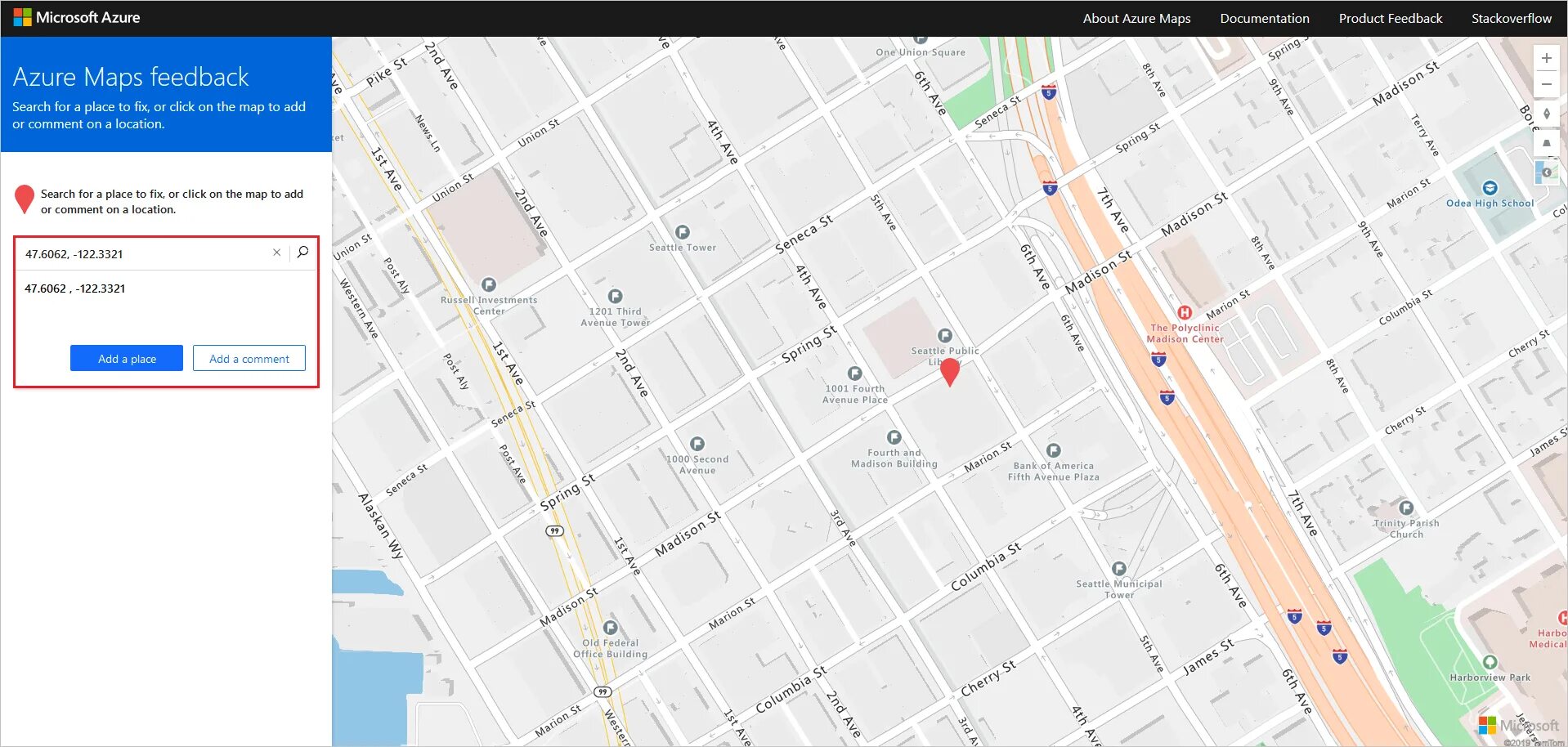Reset map rotation with compass control
The image size is (1568, 747).
pyautogui.click(x=1546, y=114)
